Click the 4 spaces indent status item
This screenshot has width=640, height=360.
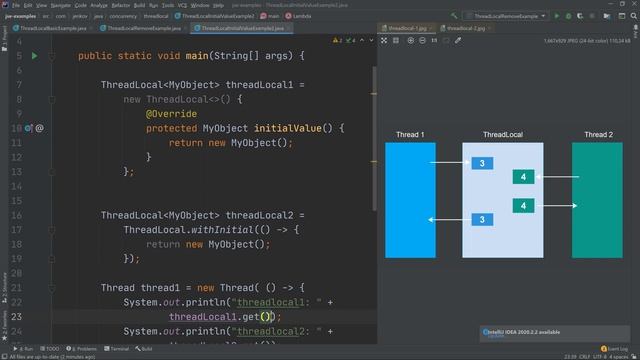(x=620, y=357)
